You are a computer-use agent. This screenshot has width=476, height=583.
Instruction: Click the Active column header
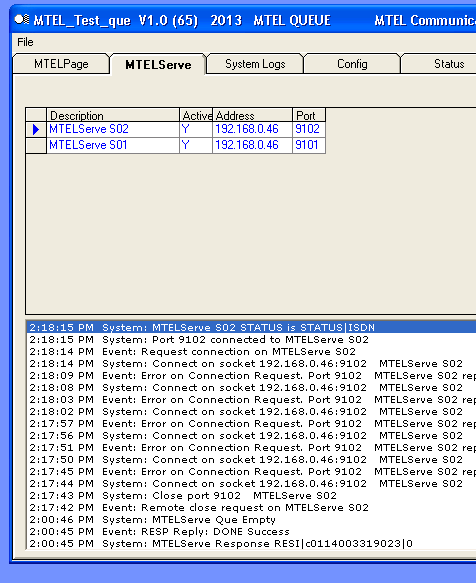click(x=196, y=115)
